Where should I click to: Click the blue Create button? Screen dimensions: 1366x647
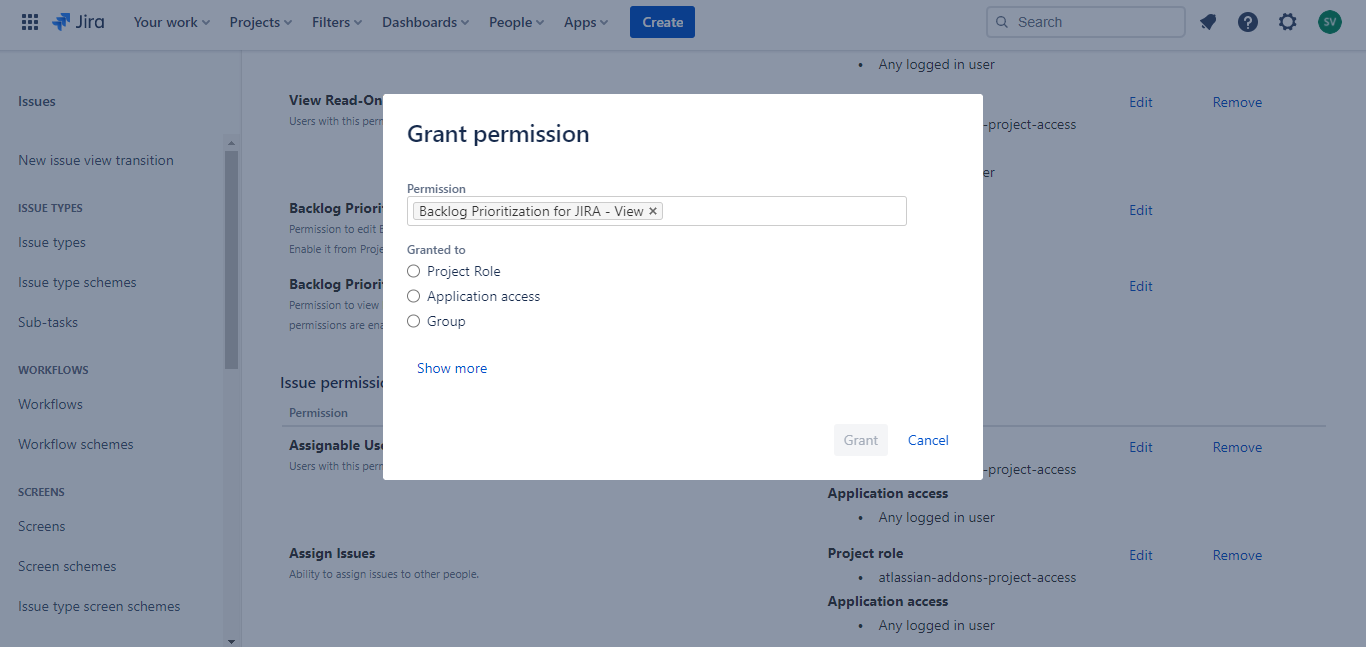662,22
